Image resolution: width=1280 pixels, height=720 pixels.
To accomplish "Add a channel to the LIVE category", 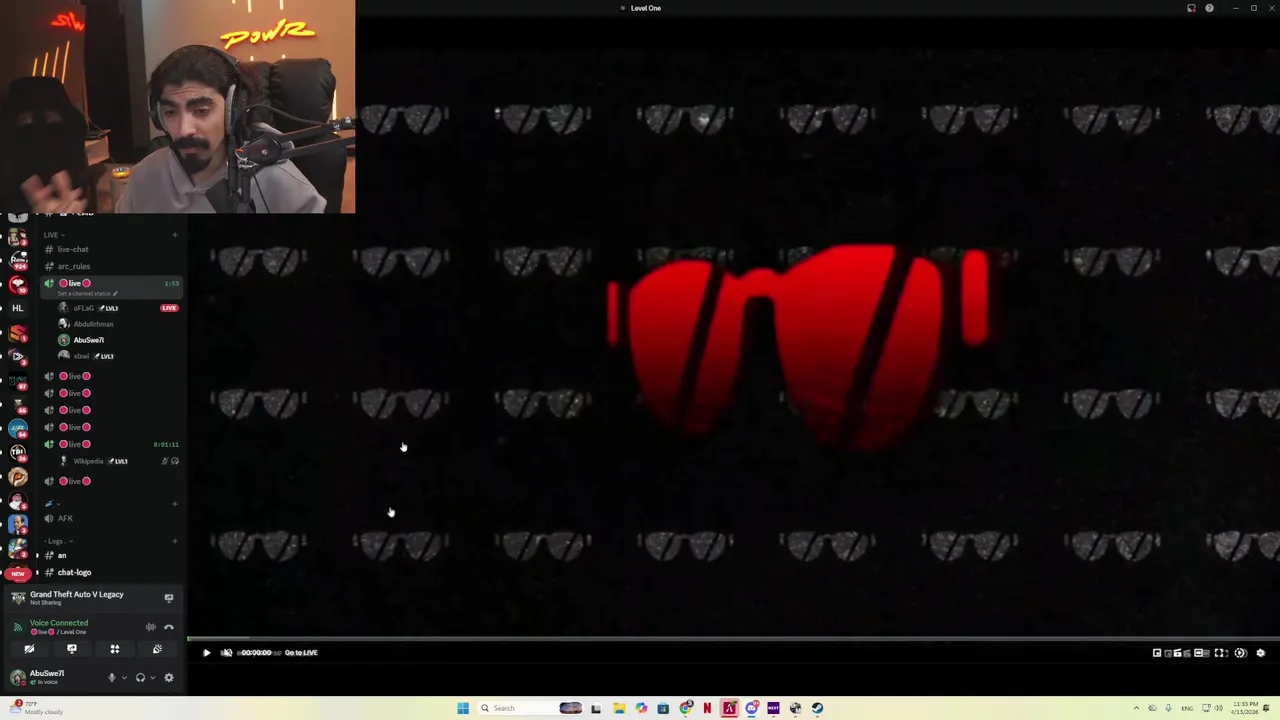I will pyautogui.click(x=175, y=235).
